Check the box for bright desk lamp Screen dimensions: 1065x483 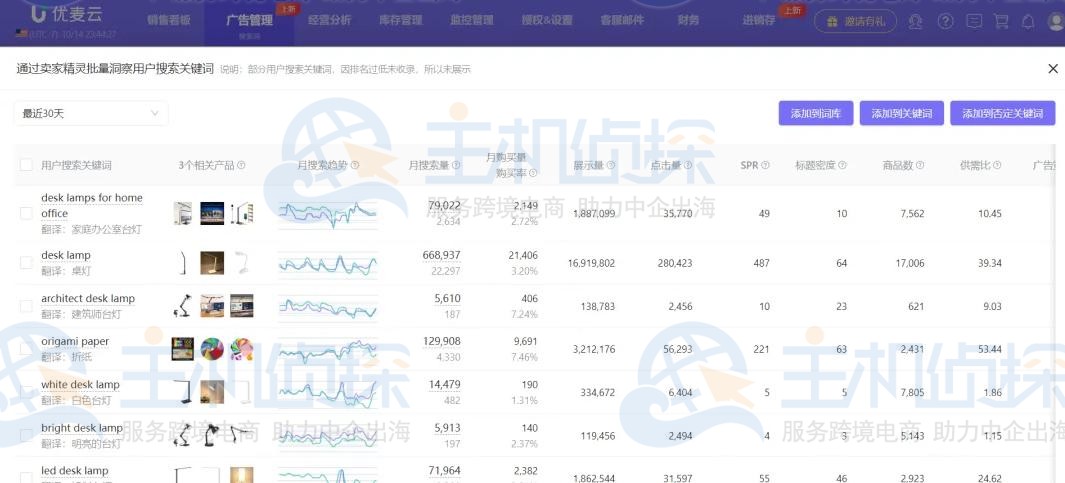pos(26,435)
